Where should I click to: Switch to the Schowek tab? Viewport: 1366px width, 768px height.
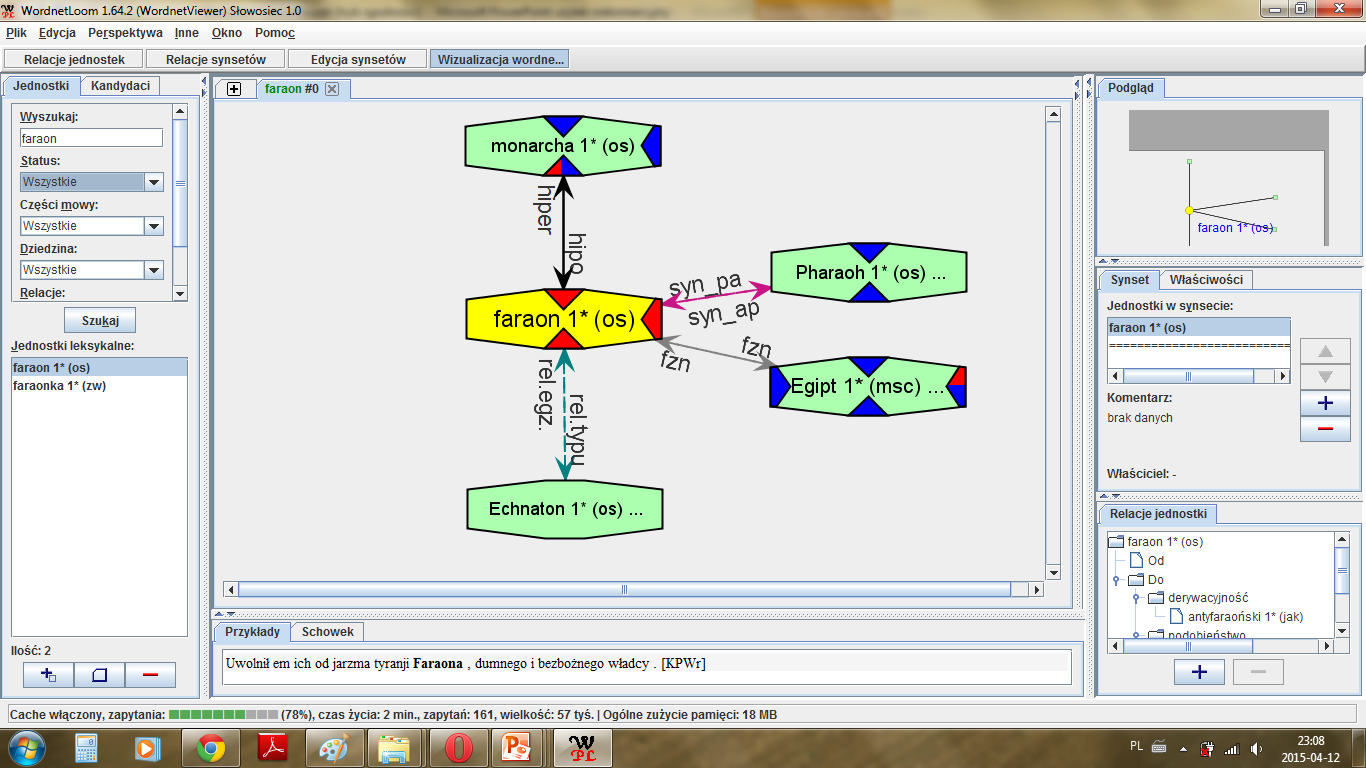(x=328, y=632)
